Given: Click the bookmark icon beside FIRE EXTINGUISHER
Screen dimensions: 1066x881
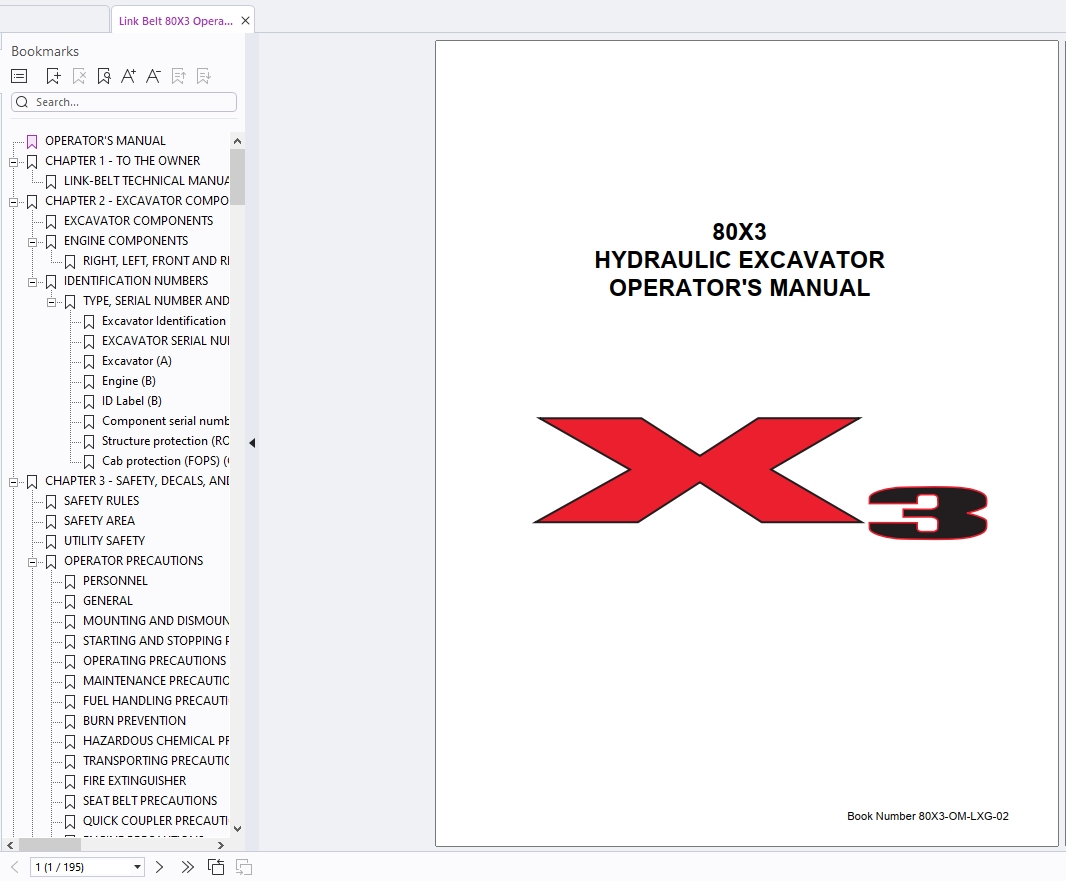Looking at the screenshot, I should [70, 782].
